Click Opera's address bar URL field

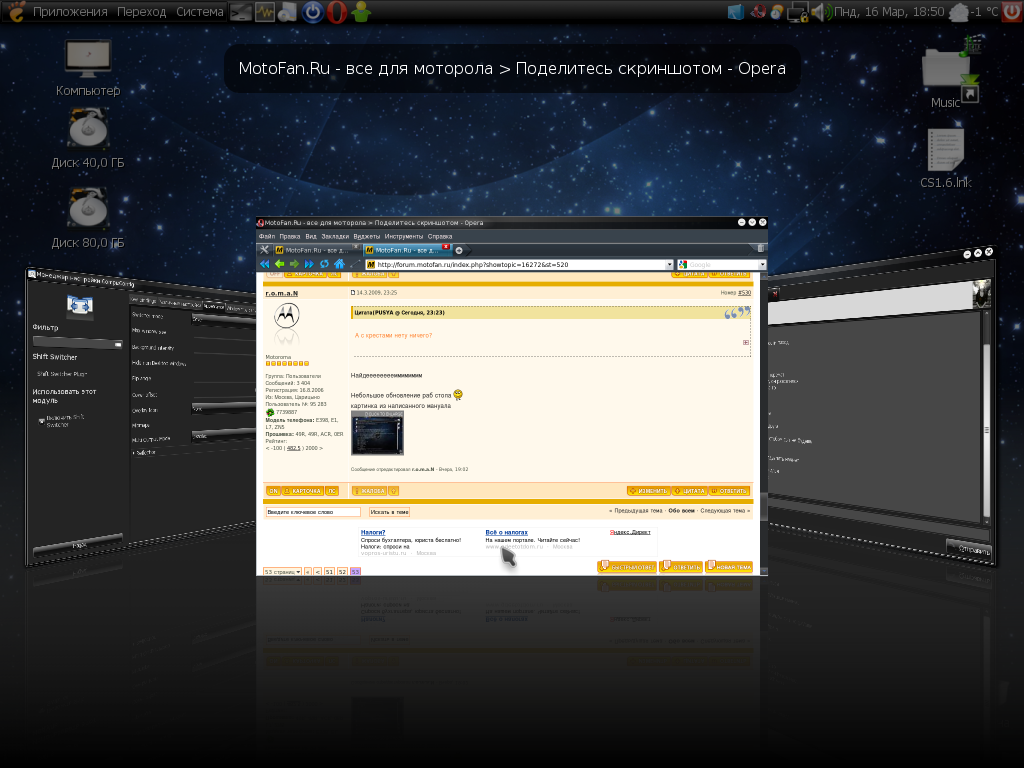pos(519,264)
